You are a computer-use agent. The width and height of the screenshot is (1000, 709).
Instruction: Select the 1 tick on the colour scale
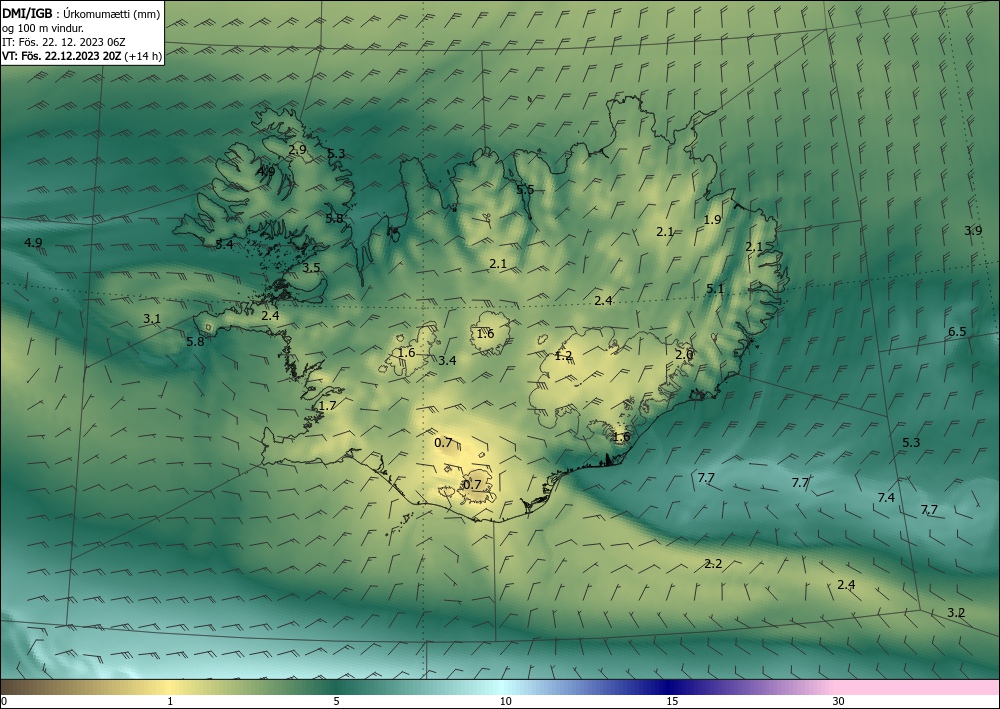tap(170, 701)
